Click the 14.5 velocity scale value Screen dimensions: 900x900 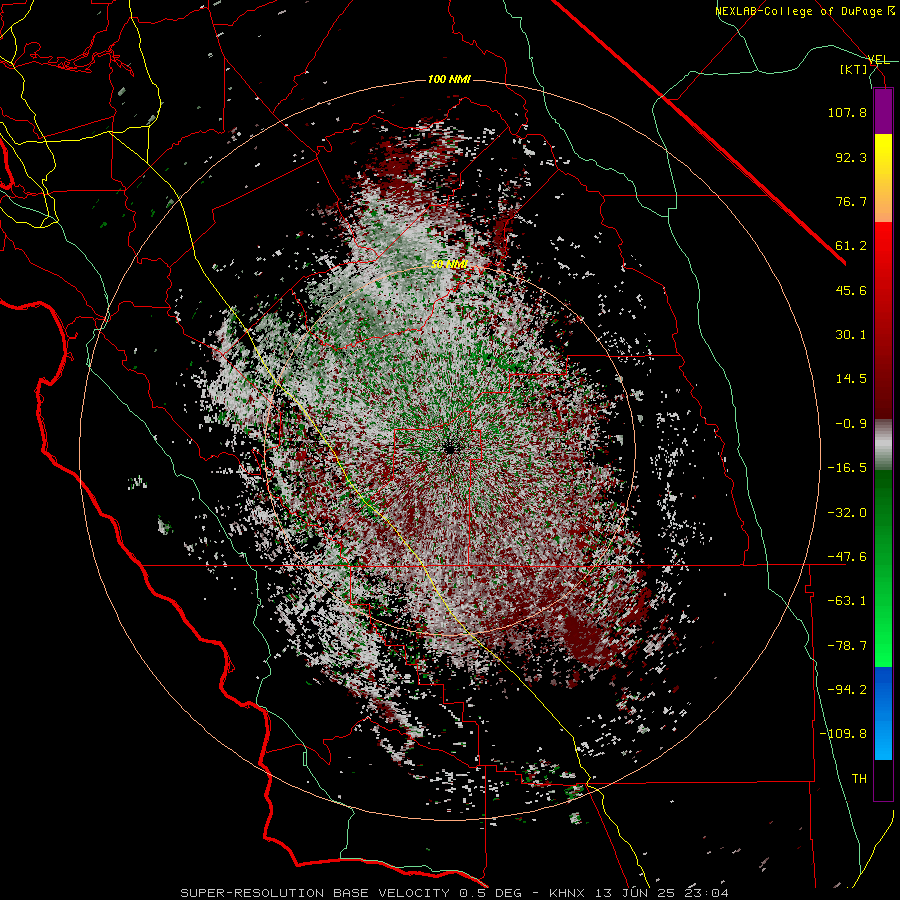851,379
